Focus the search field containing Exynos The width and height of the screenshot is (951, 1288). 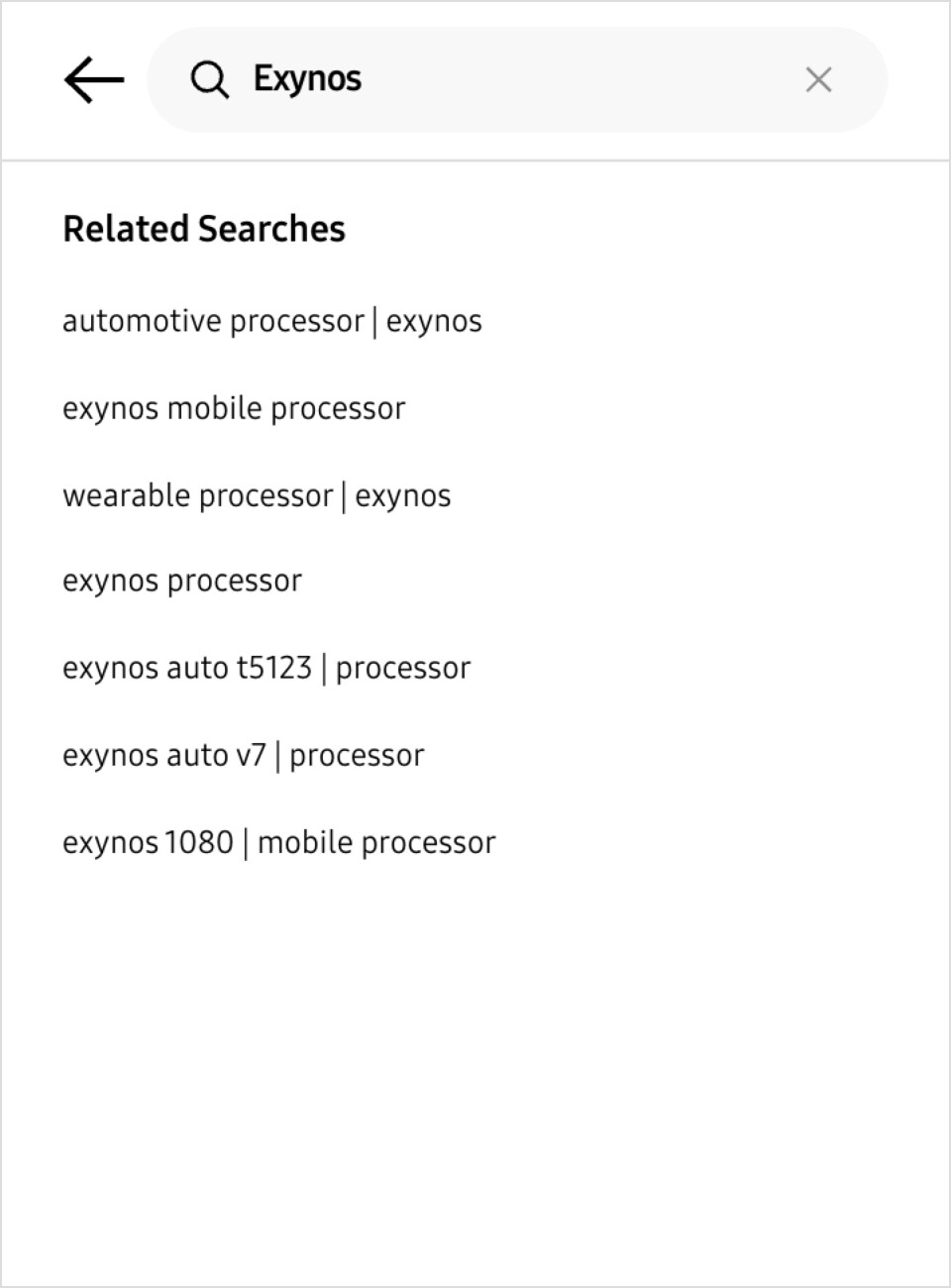(517, 79)
